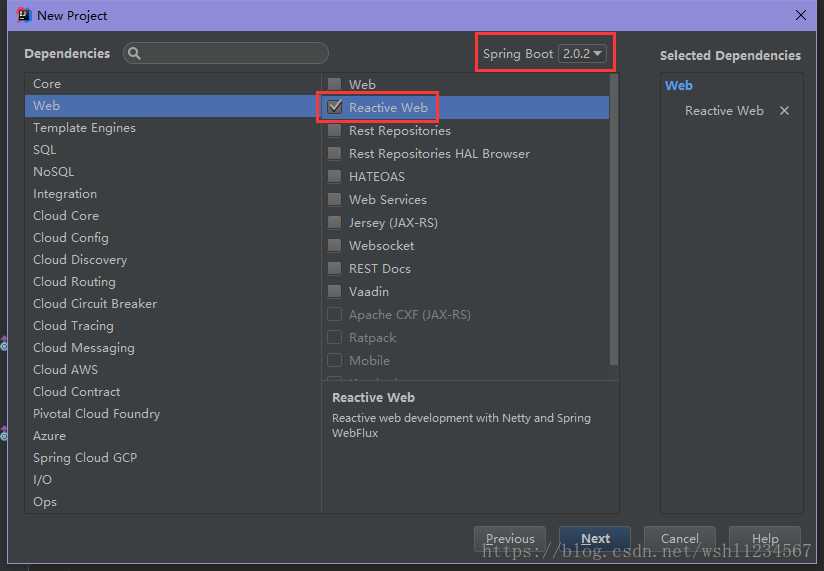The image size is (824, 571).
Task: Select the Cloud Core category
Action: (x=172, y=216)
